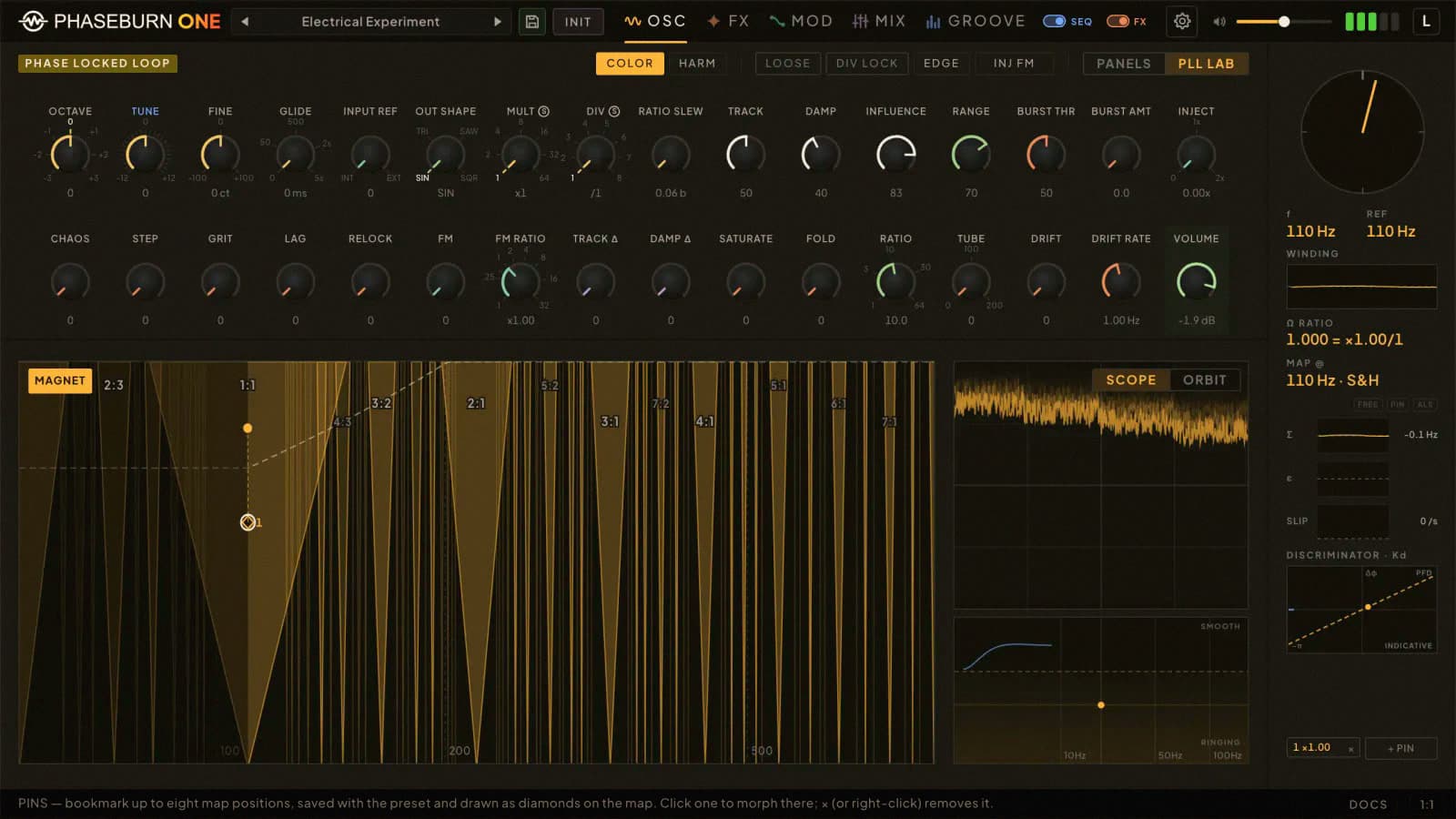Image resolution: width=1456 pixels, height=819 pixels.
Task: Go to the next preset arrow
Action: click(498, 21)
